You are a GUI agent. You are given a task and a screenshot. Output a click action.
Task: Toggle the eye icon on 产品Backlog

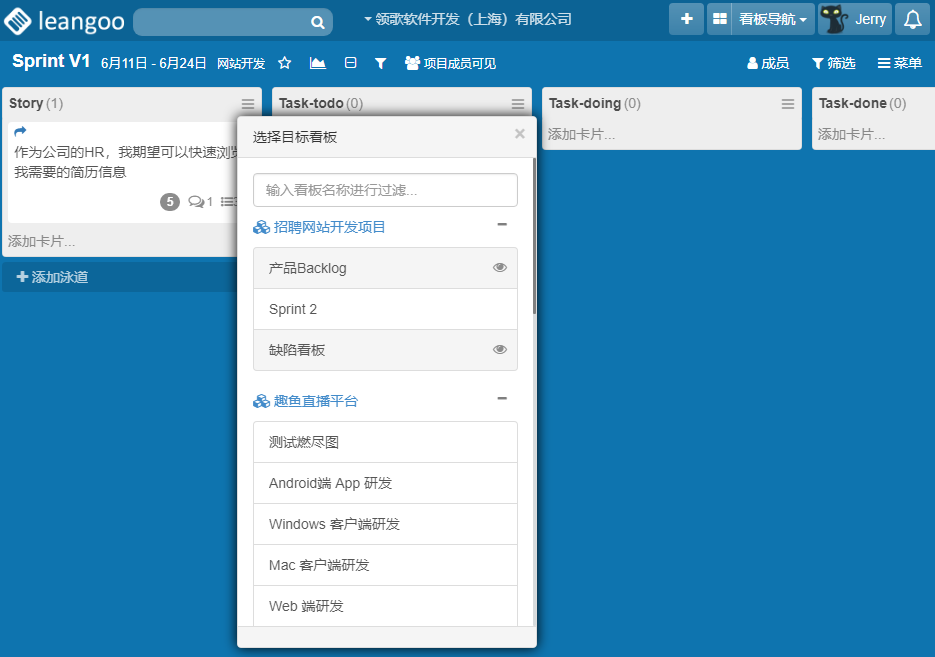click(x=500, y=268)
